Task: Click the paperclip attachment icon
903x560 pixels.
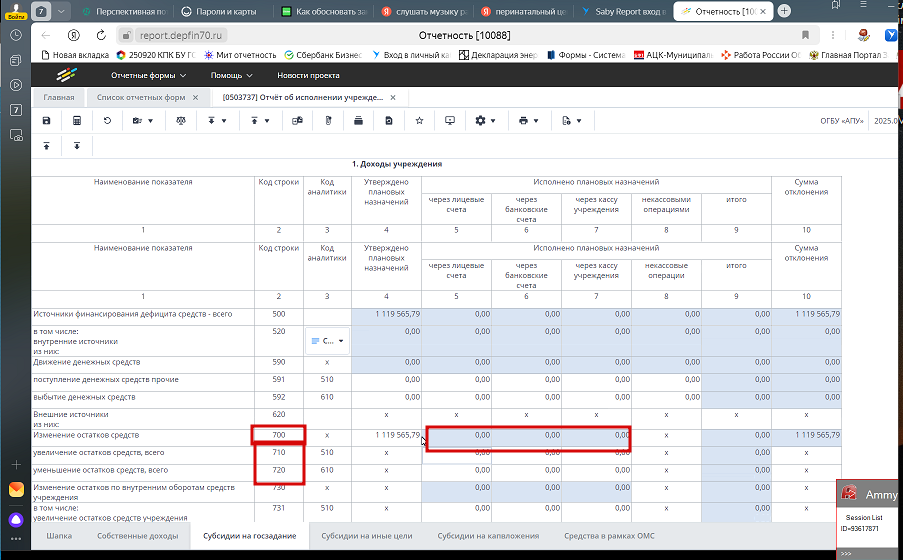Action: point(328,121)
